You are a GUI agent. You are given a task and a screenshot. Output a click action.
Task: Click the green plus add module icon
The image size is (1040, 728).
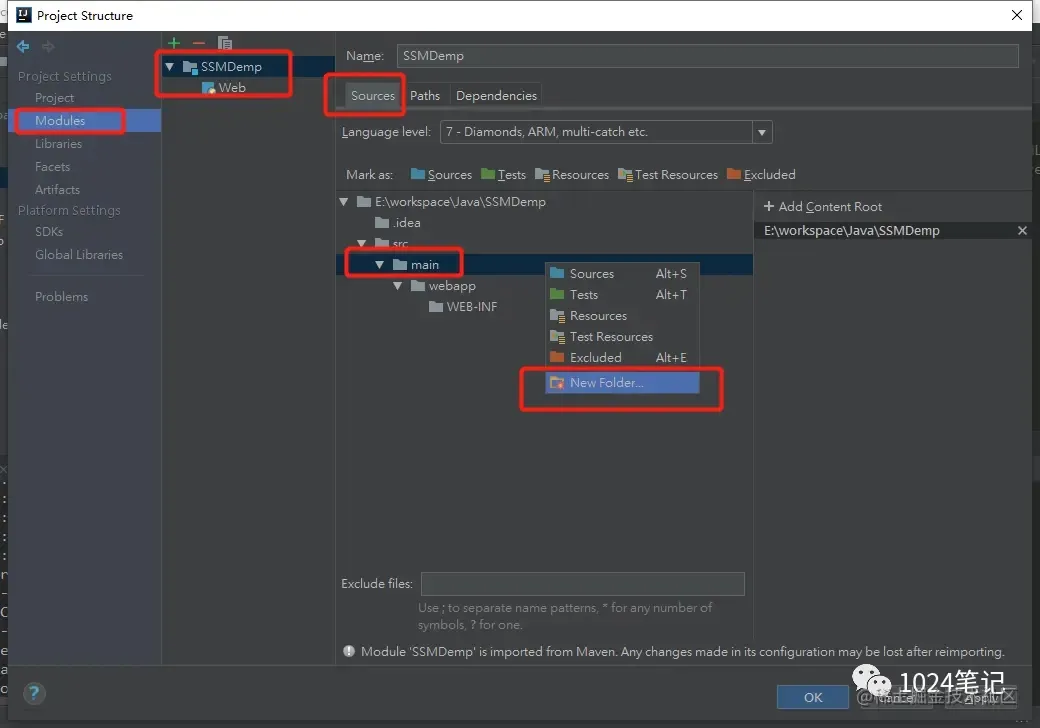tap(174, 43)
